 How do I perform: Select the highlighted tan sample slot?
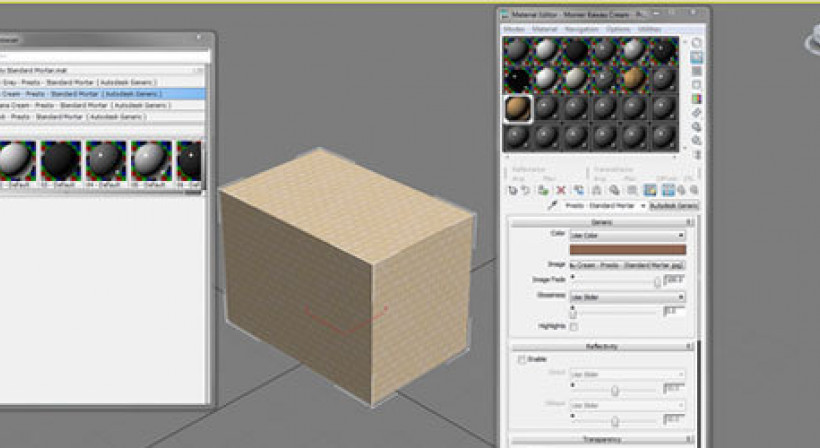point(518,109)
